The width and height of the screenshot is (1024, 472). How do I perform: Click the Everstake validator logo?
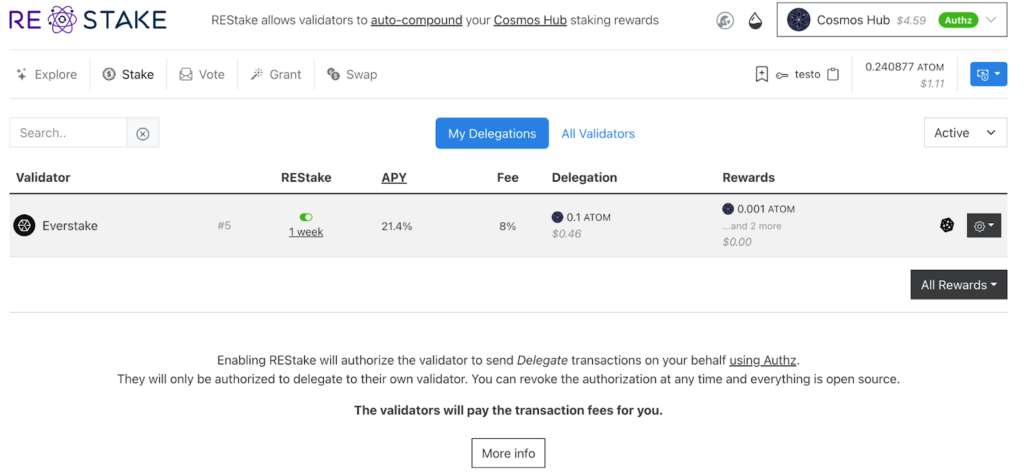click(x=24, y=226)
